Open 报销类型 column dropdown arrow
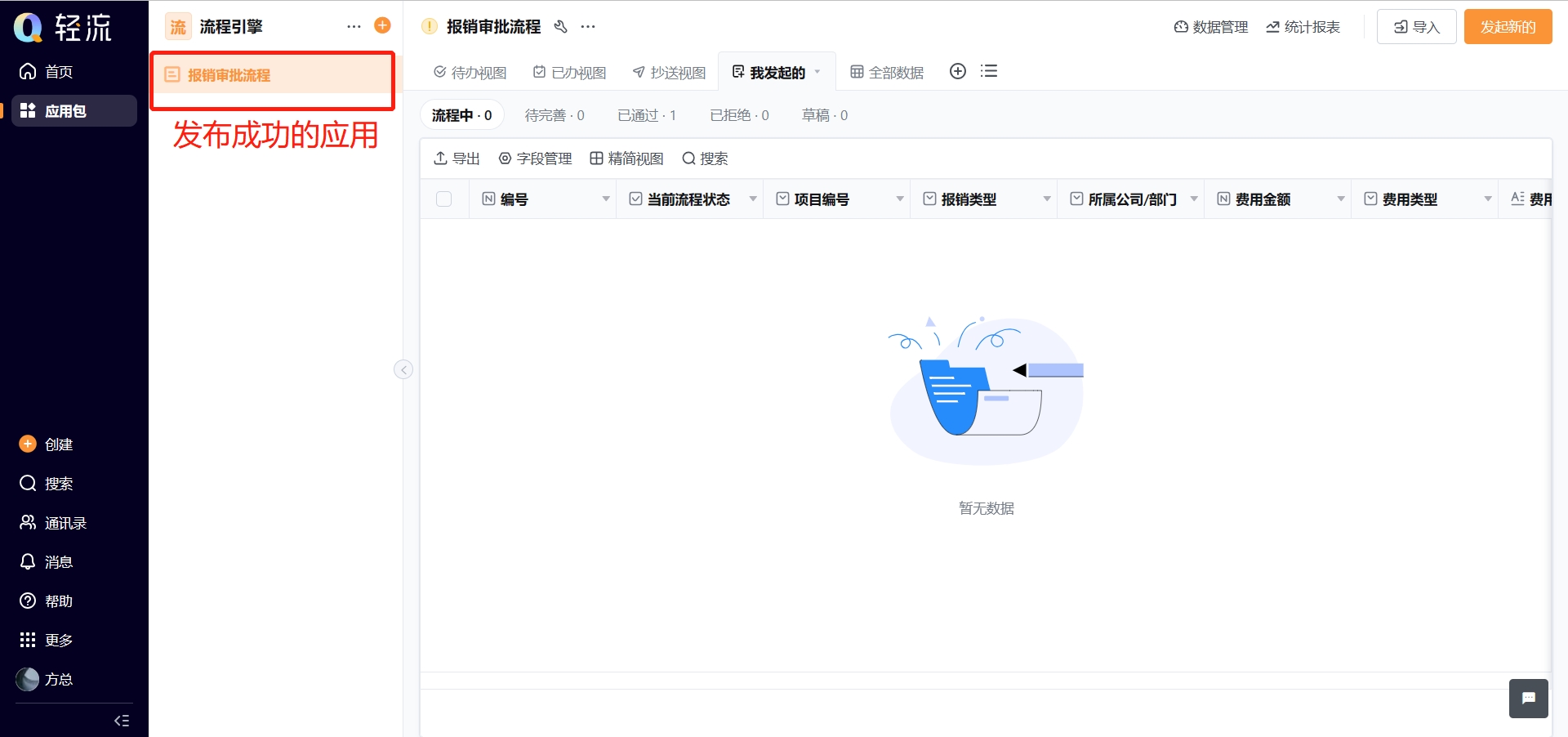This screenshot has height=737, width=1568. 1047,199
